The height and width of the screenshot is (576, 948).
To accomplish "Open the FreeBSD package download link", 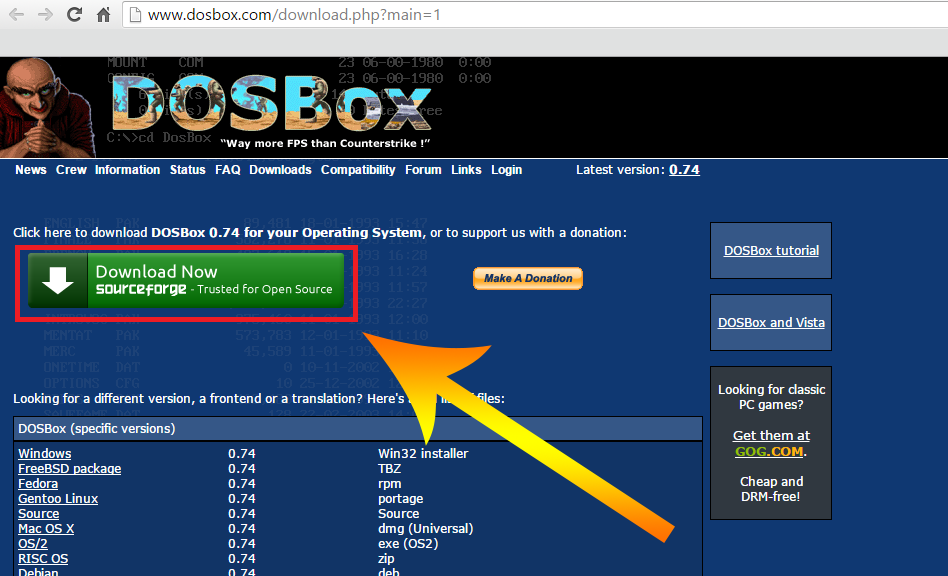I will point(70,468).
